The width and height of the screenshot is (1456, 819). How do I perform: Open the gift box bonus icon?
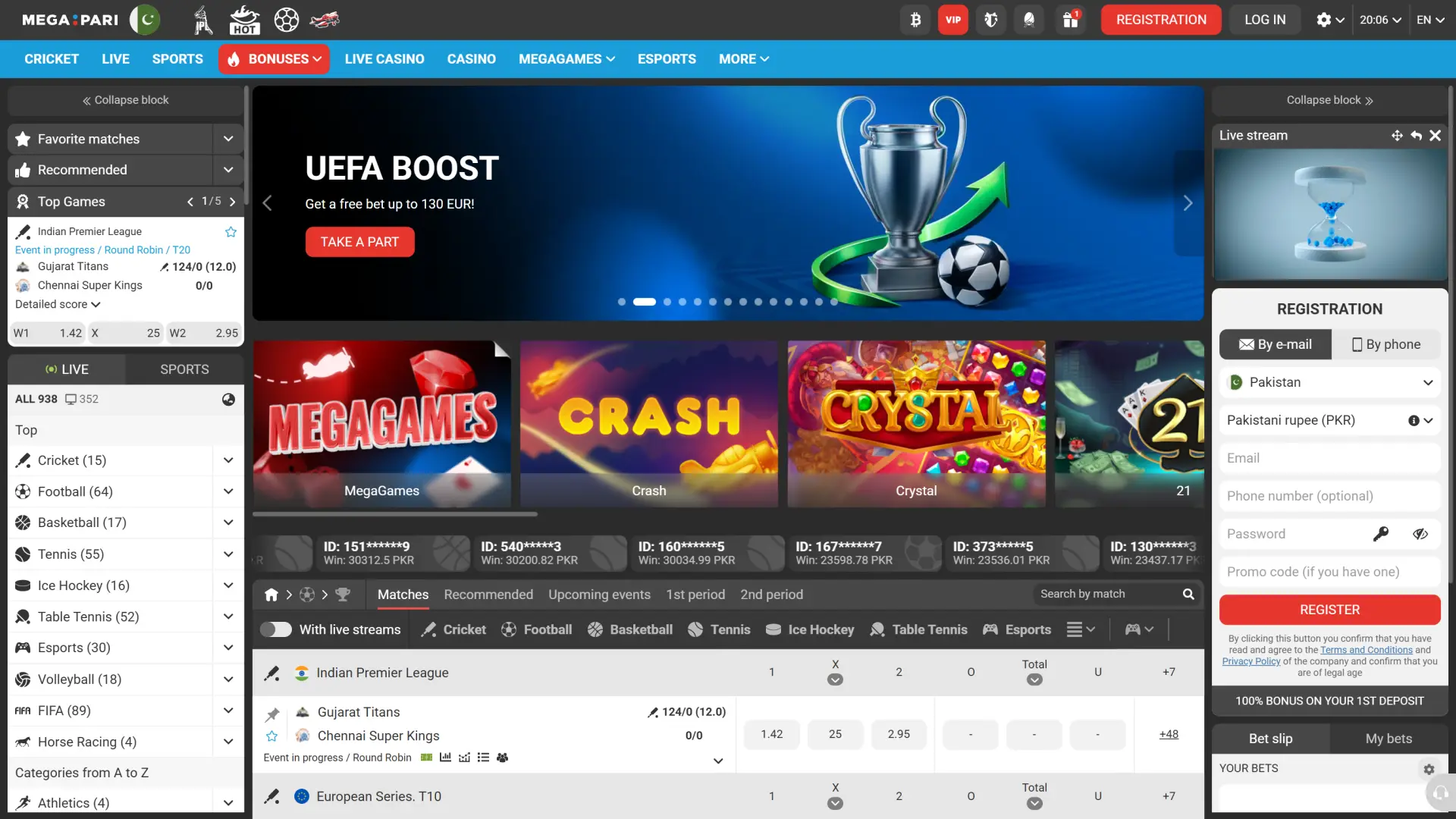[1070, 20]
